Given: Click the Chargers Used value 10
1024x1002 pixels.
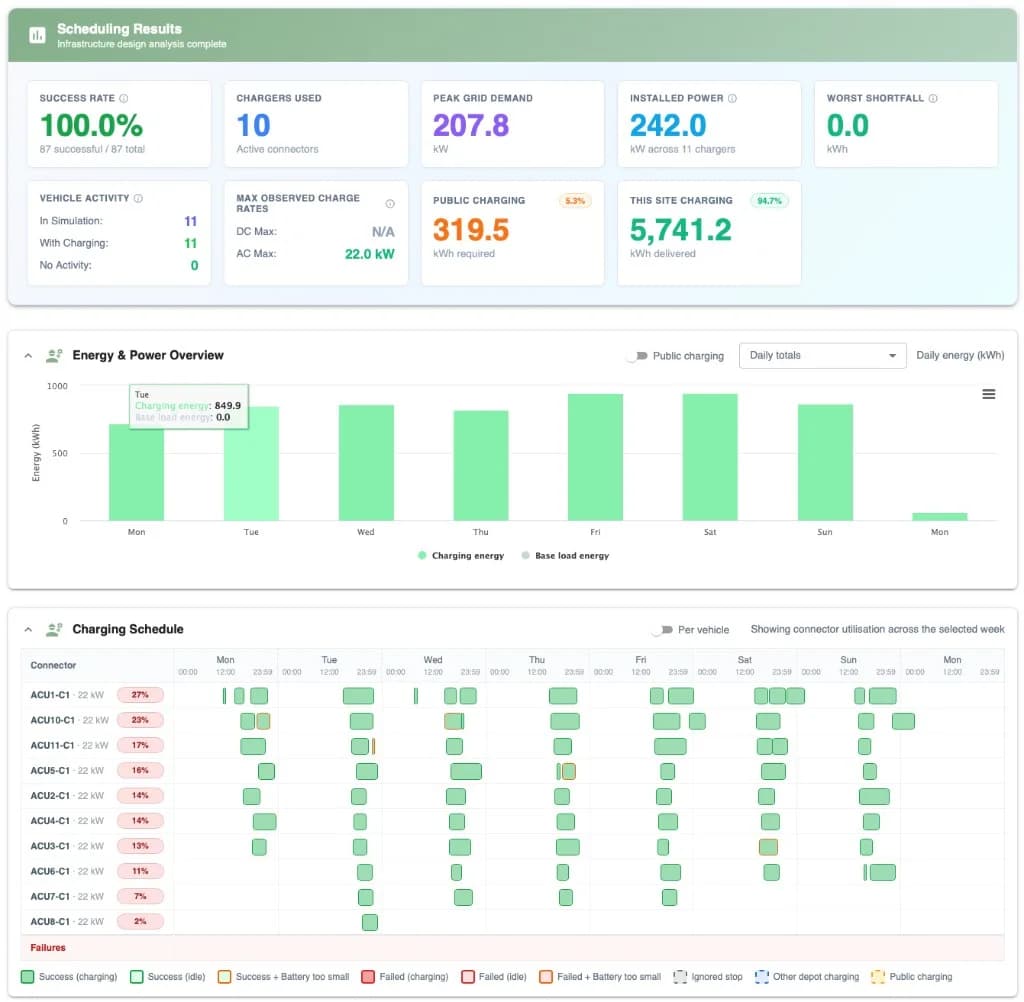Looking at the screenshot, I should pos(253,125).
